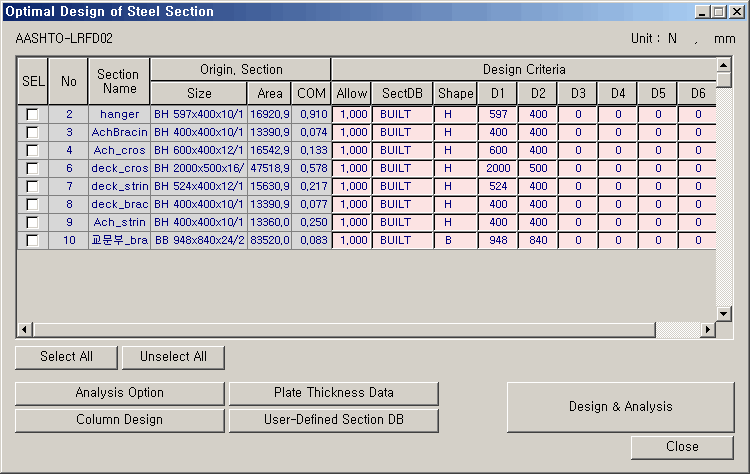This screenshot has width=750, height=474.
Task: Tick the checkbox for section number 10
Action: point(33,240)
